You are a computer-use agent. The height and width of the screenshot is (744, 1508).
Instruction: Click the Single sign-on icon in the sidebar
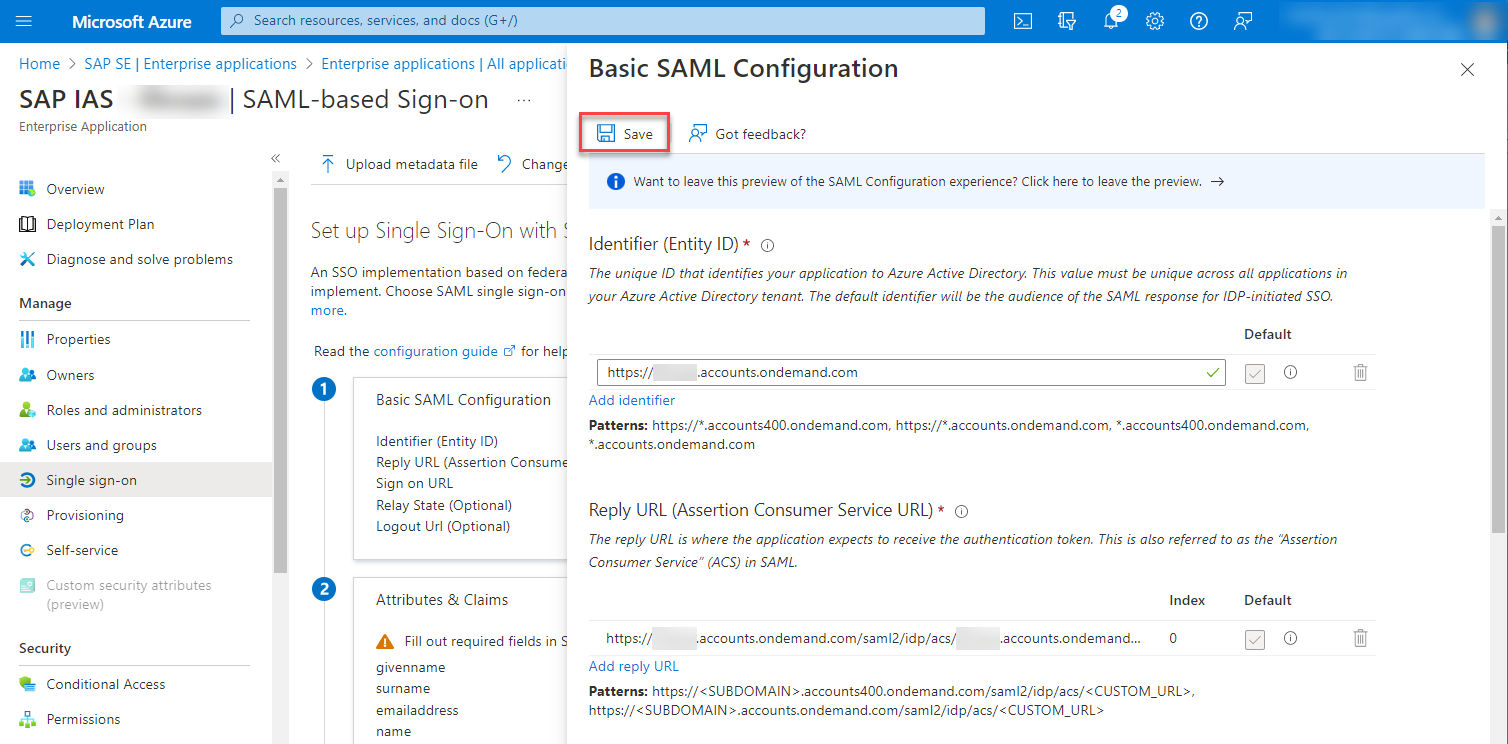tap(27, 480)
